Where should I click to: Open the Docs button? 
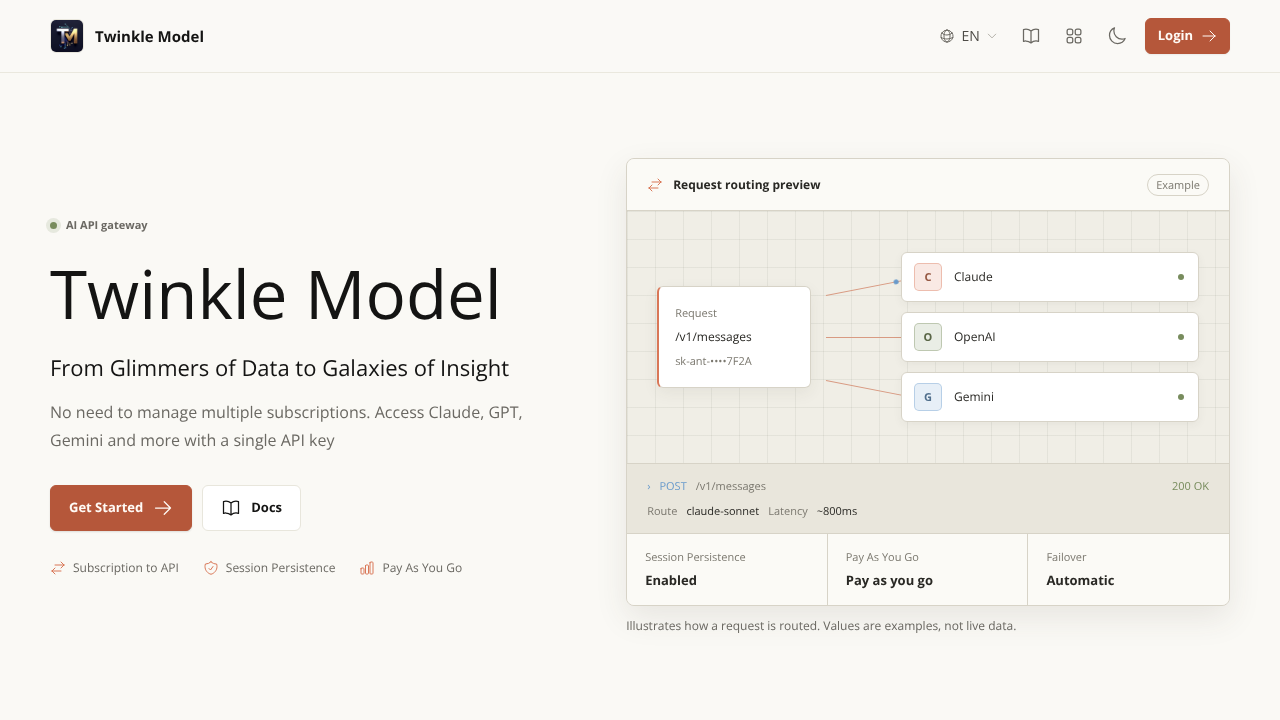click(251, 508)
